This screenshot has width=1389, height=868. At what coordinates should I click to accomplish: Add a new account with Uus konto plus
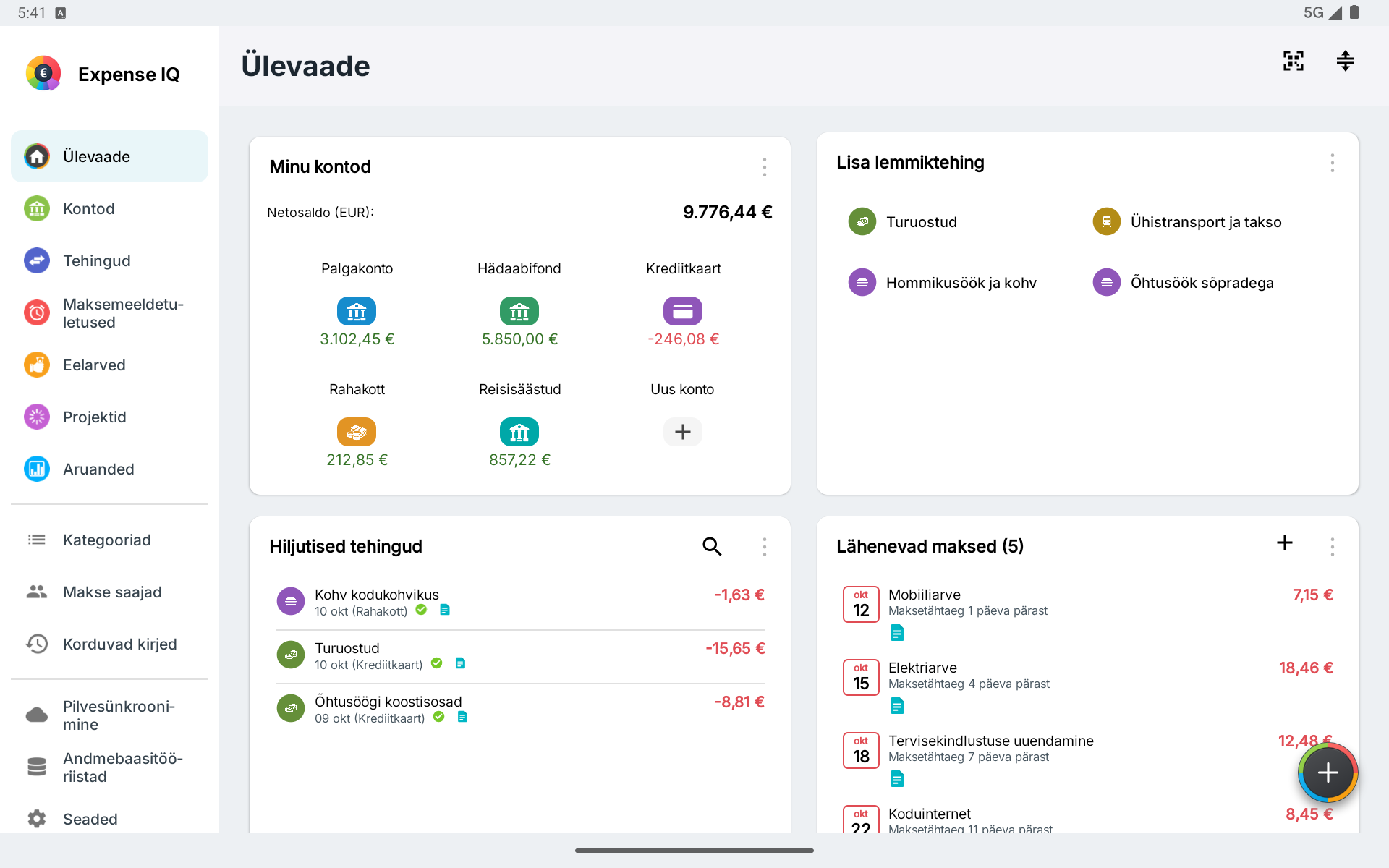(683, 432)
